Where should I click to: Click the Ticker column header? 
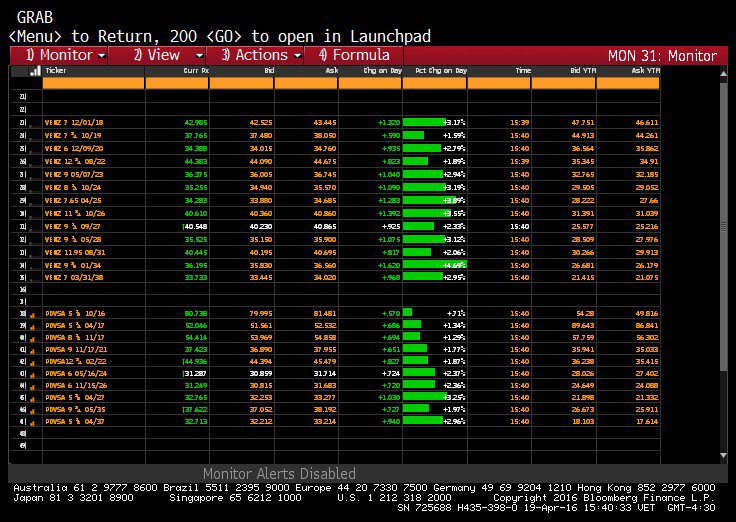(x=93, y=71)
